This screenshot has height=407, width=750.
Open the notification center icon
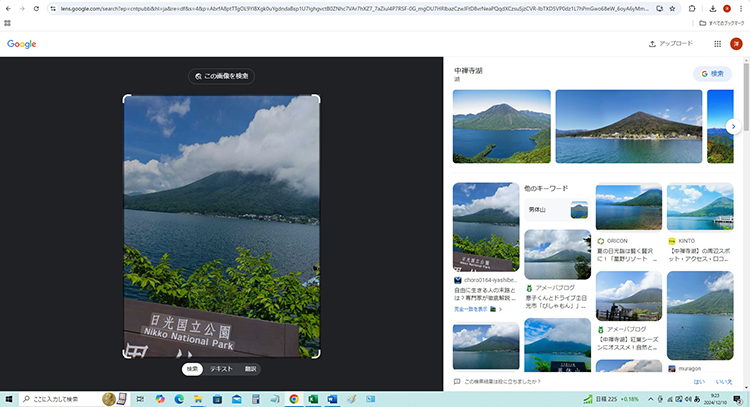tap(738, 399)
